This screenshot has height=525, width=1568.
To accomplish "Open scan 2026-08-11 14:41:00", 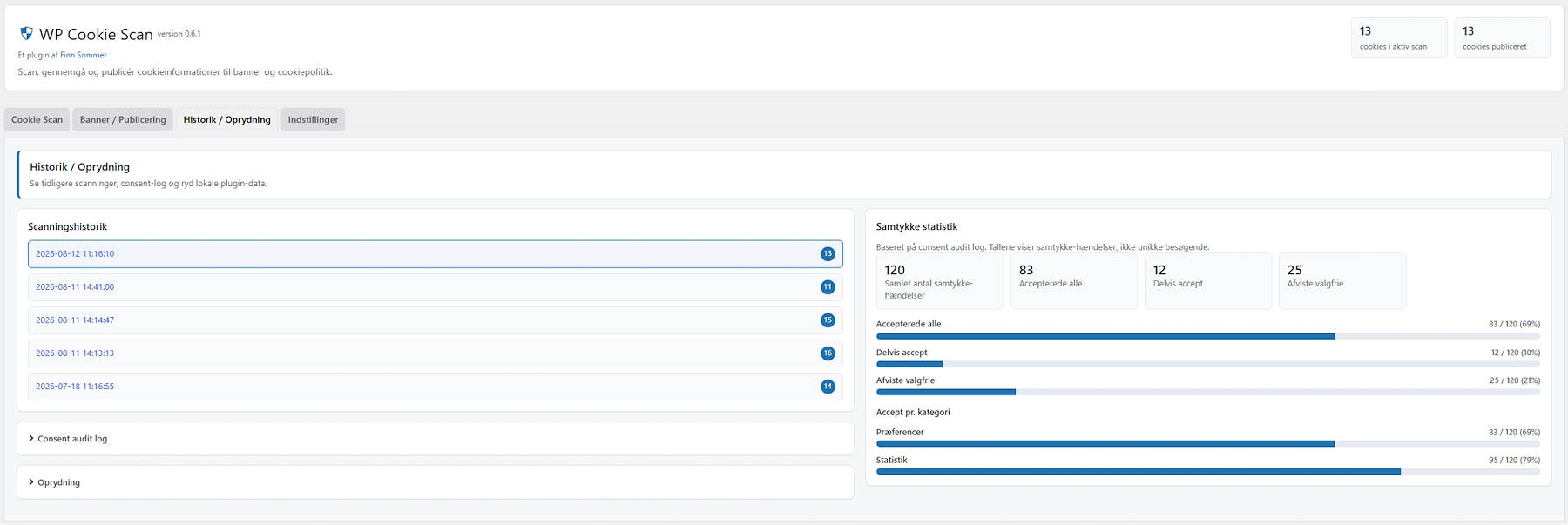I will [436, 287].
